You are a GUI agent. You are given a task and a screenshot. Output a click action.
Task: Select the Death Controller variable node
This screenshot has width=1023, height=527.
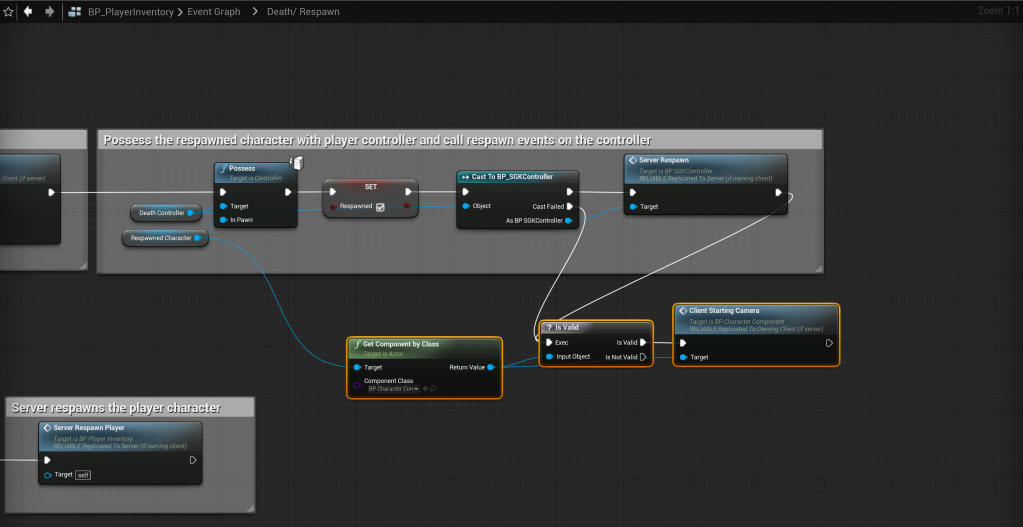[163, 212]
